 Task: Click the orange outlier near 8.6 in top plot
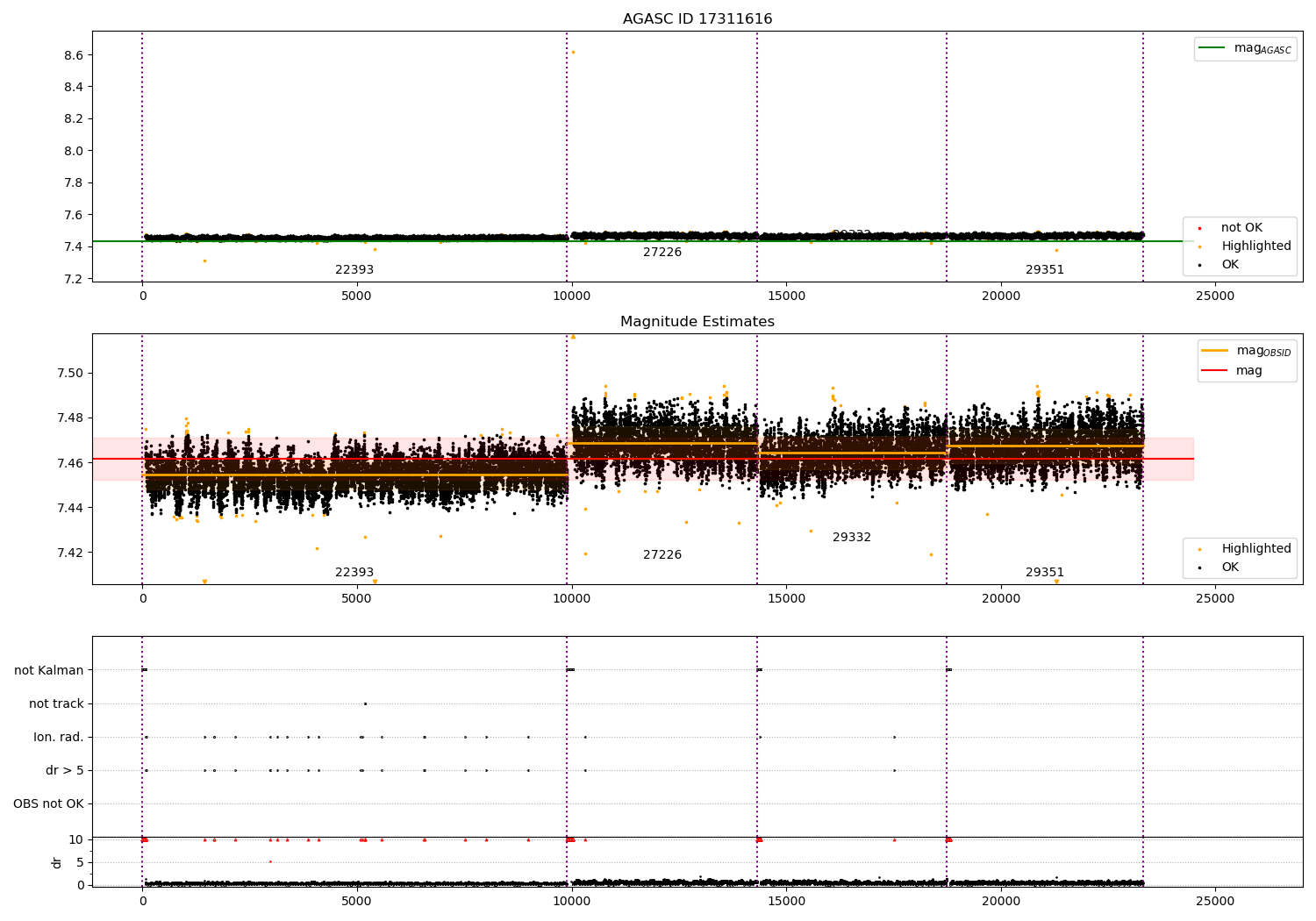573,52
